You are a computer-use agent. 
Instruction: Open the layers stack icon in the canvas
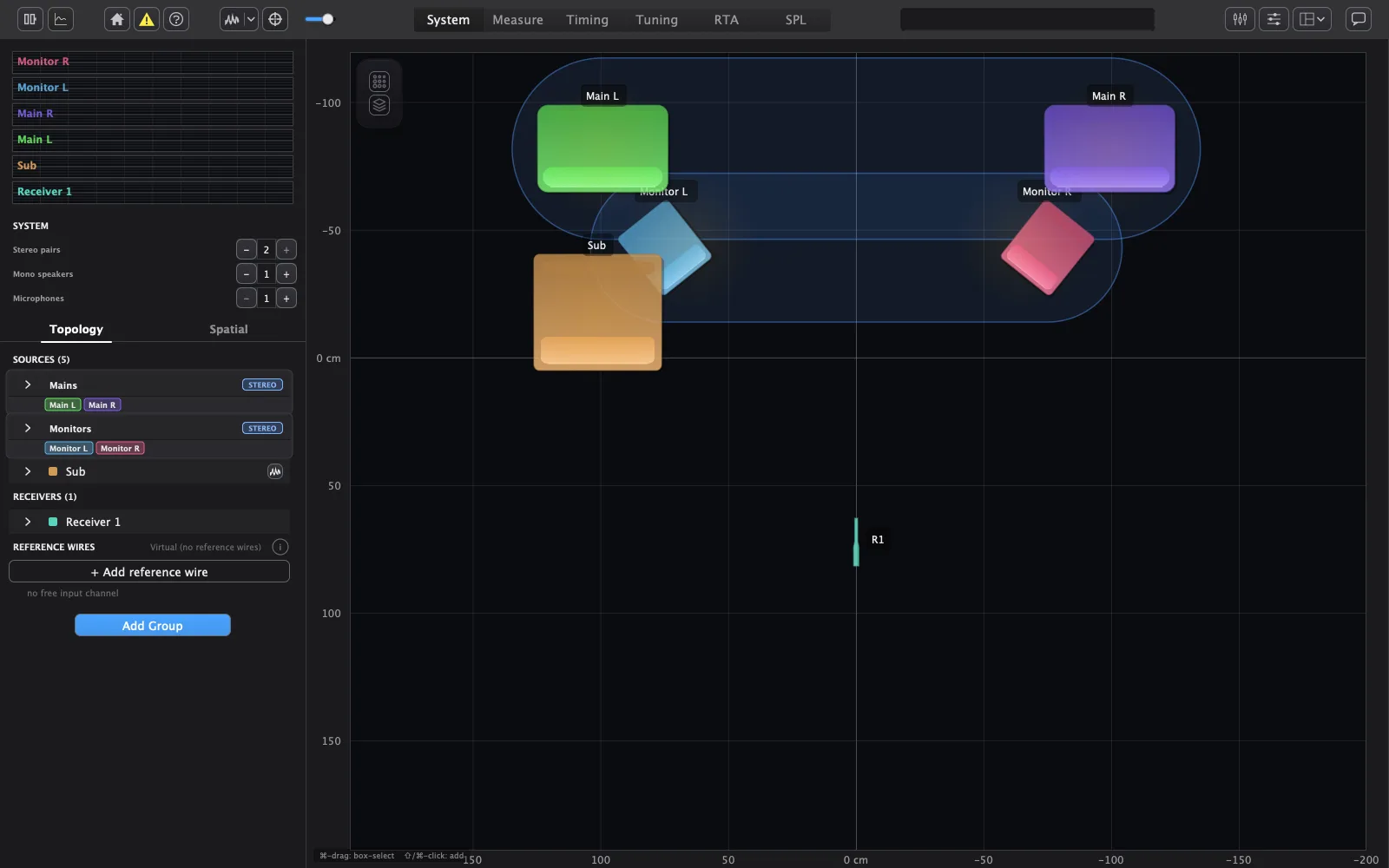click(379, 105)
